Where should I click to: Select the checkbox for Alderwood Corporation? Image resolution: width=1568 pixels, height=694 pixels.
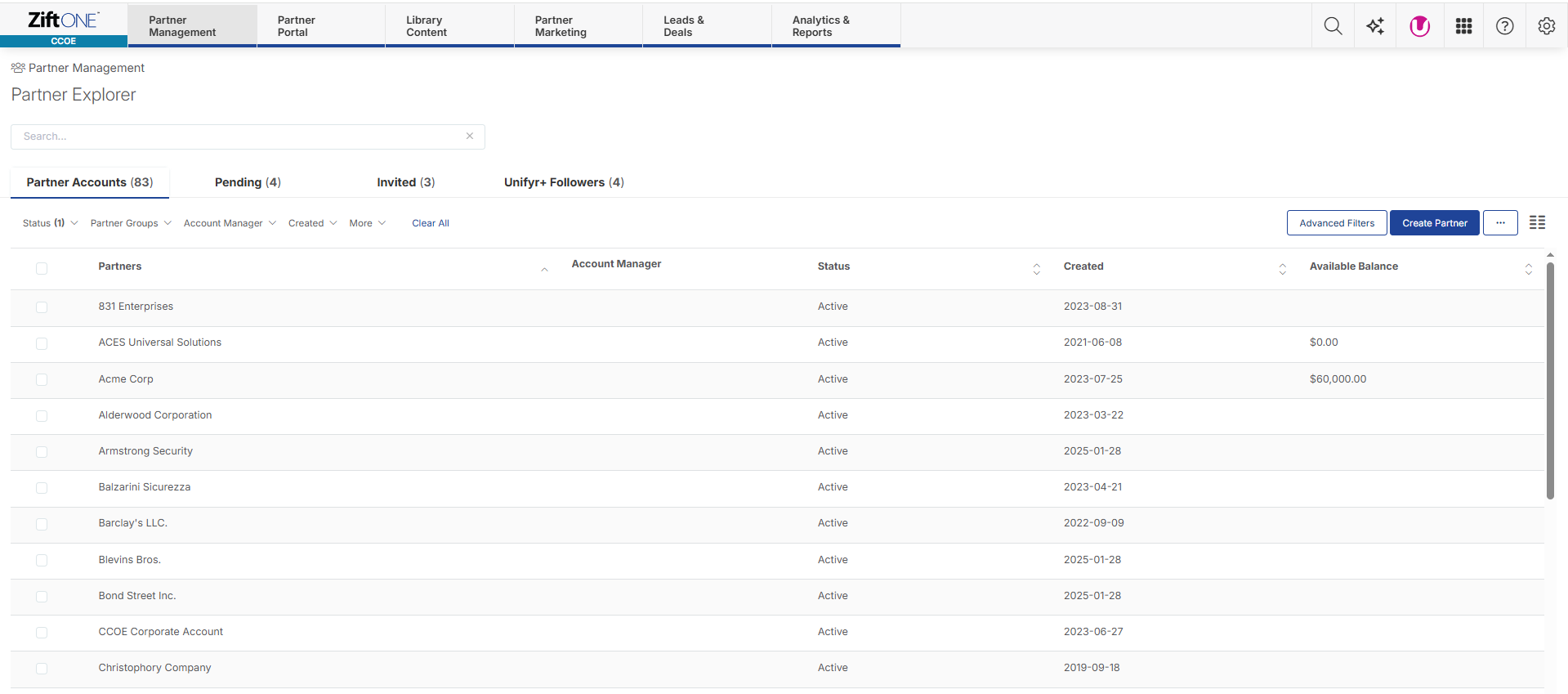[42, 416]
